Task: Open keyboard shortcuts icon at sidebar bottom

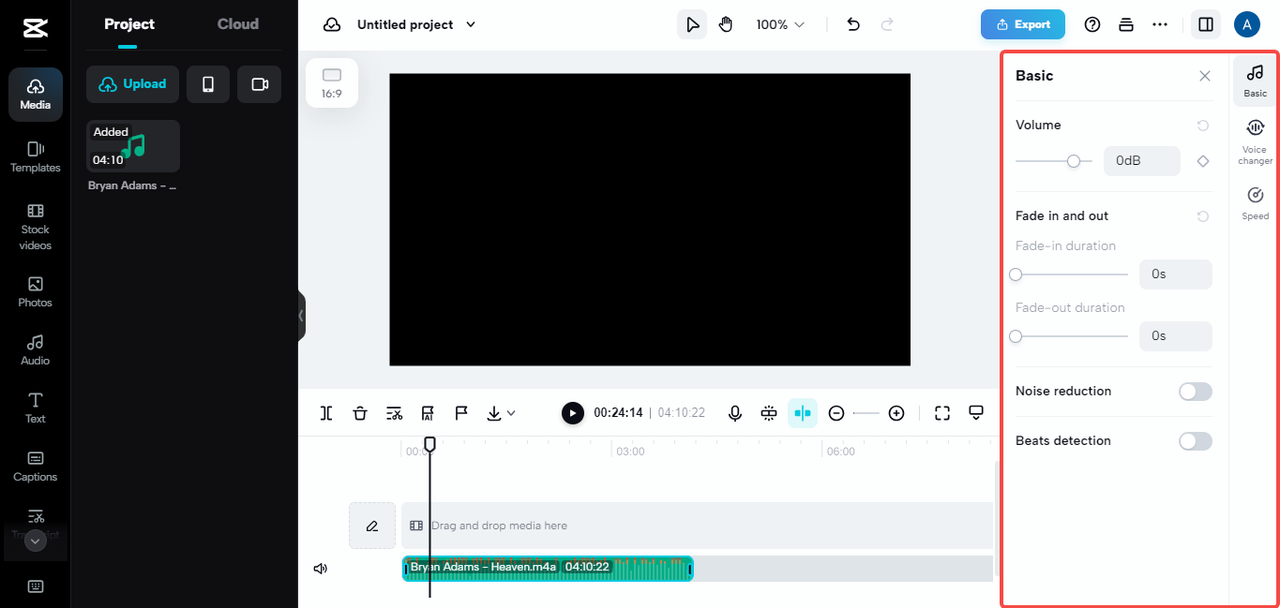Action: point(35,586)
